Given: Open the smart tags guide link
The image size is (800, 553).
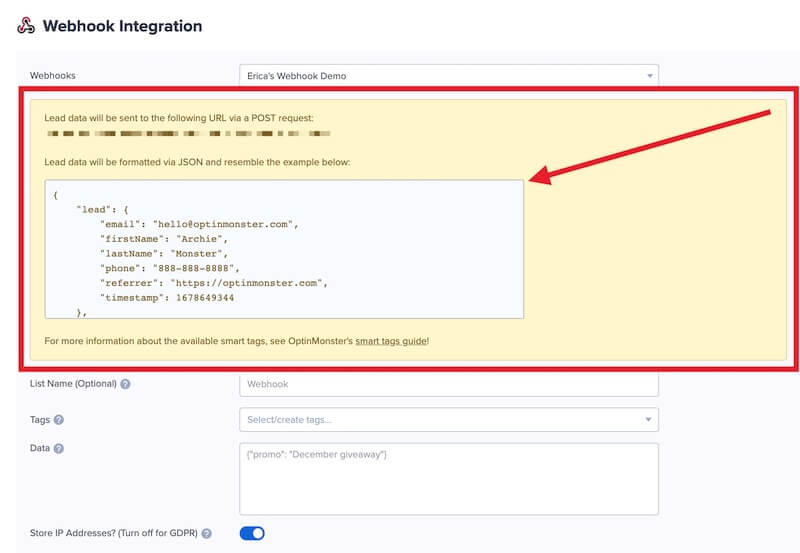Looking at the screenshot, I should coord(391,341).
